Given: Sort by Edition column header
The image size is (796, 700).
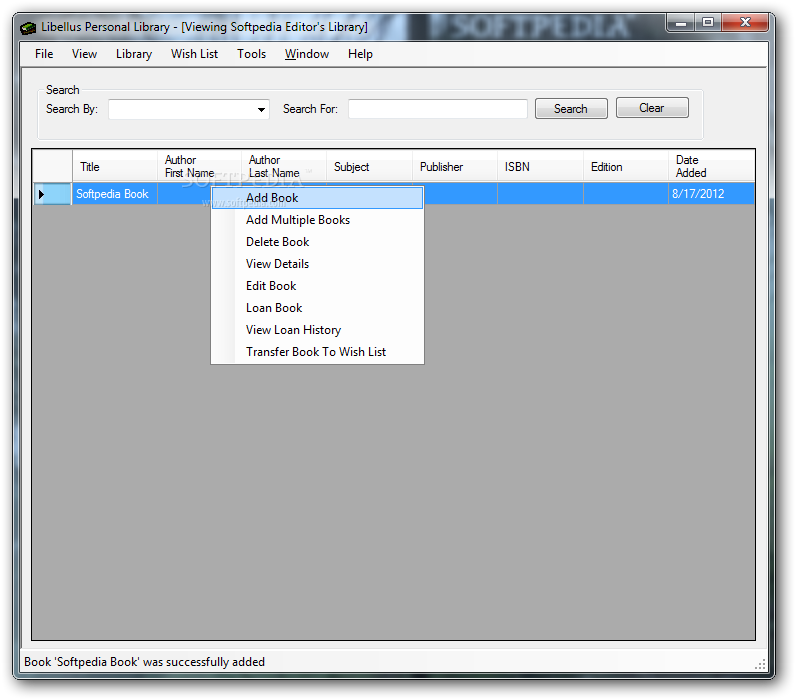Looking at the screenshot, I should [626, 166].
